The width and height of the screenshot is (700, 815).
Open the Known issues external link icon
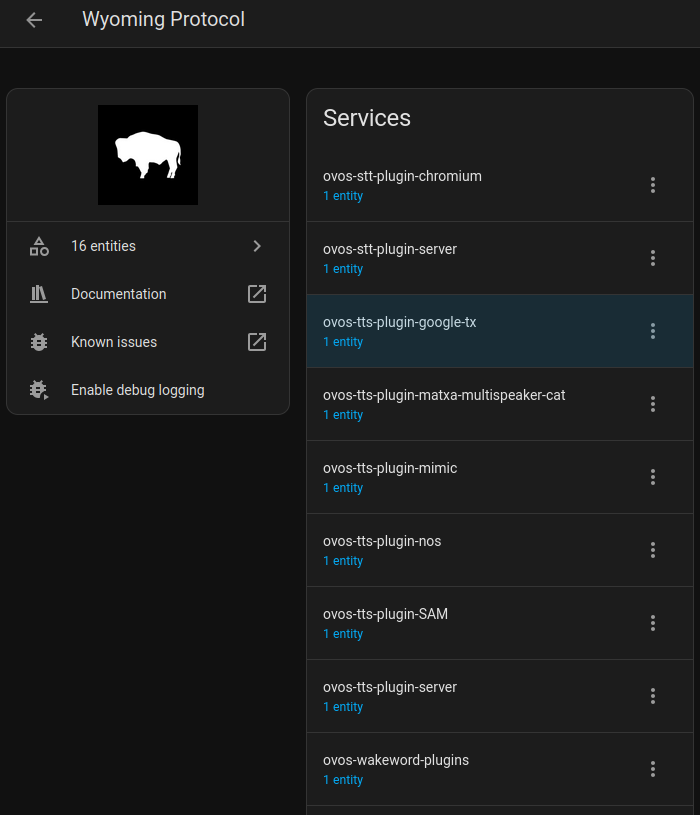(257, 342)
